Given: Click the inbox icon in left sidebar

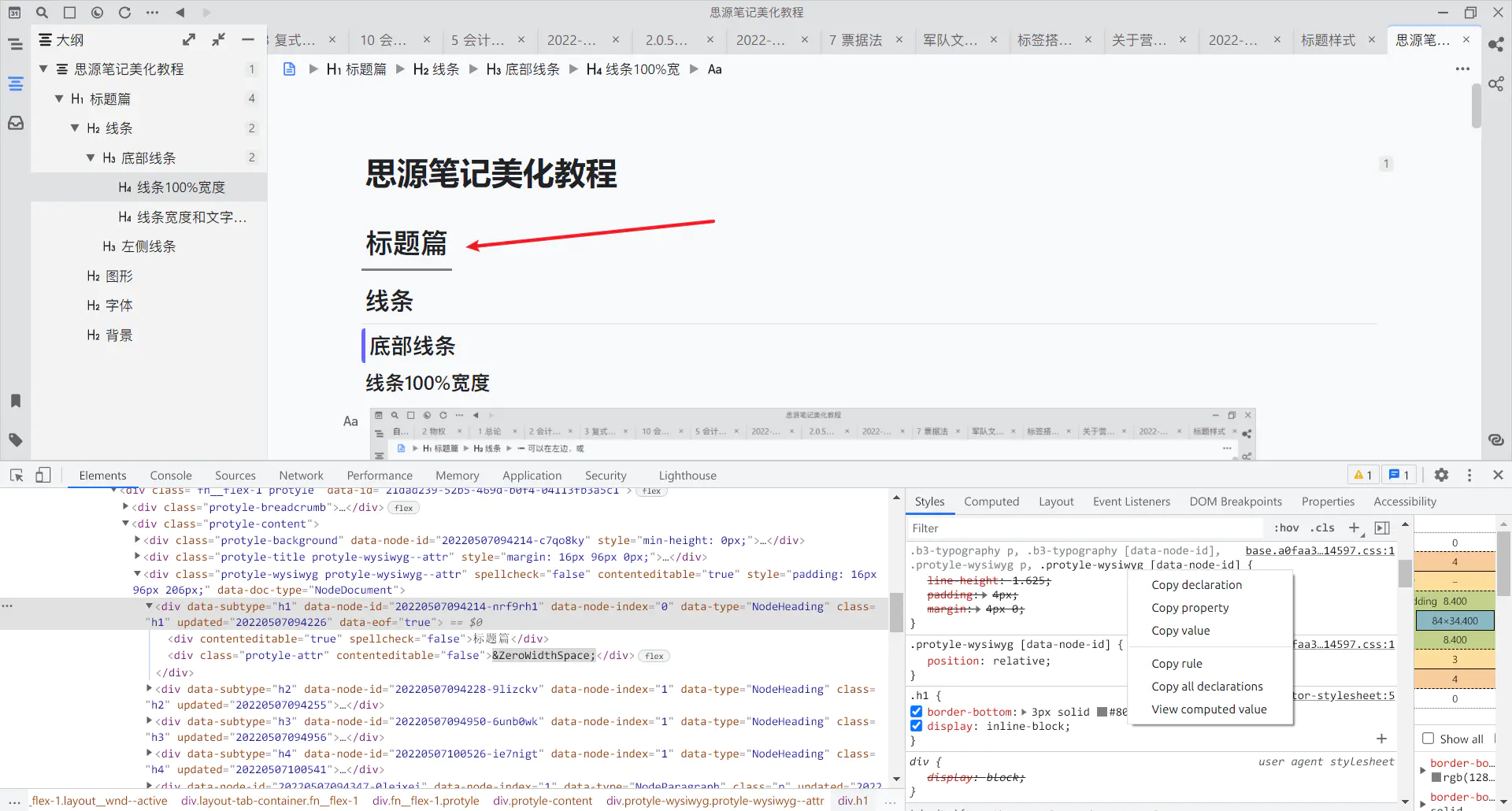Looking at the screenshot, I should pyautogui.click(x=16, y=123).
